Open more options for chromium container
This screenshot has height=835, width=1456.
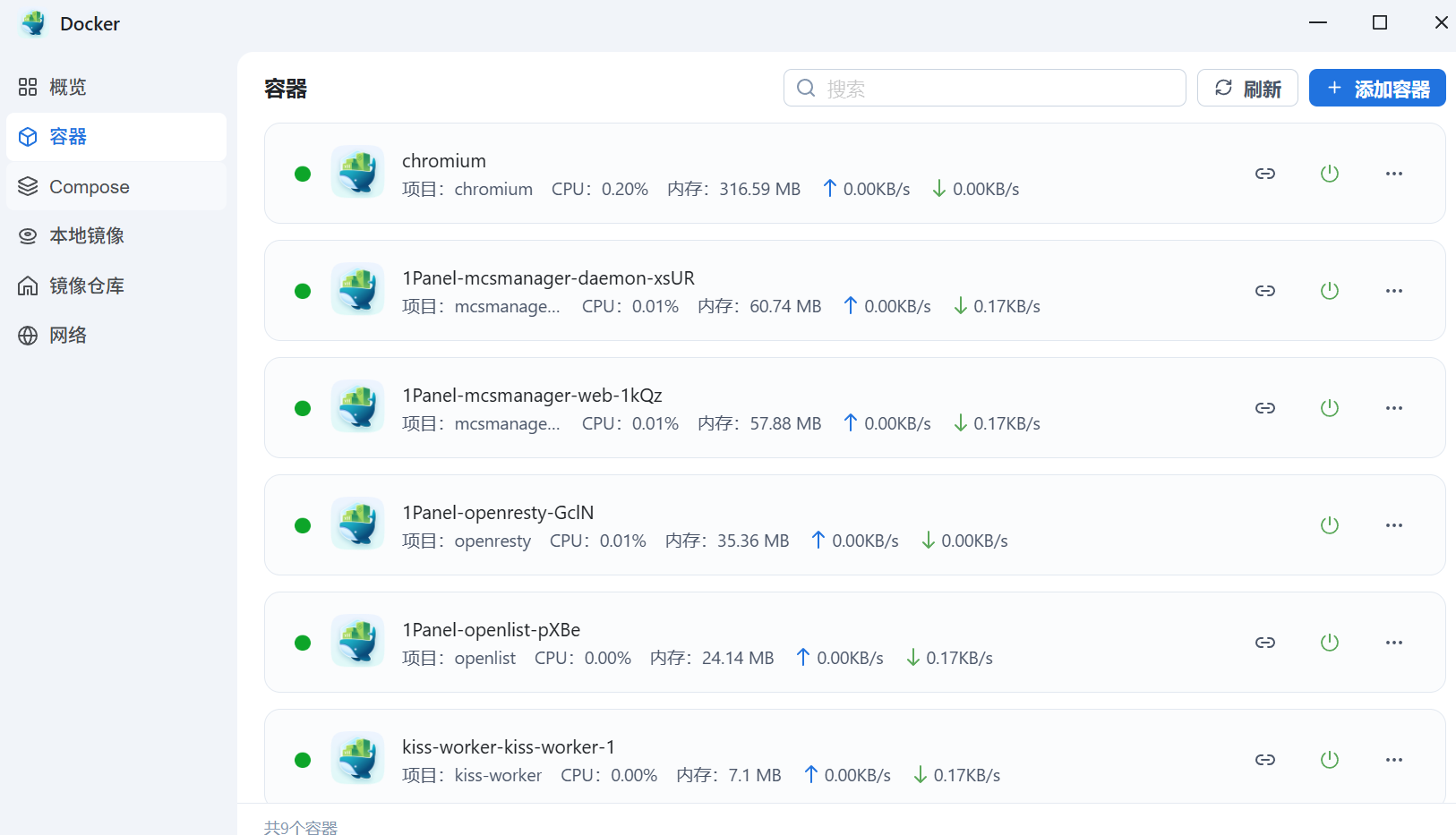pyautogui.click(x=1394, y=174)
